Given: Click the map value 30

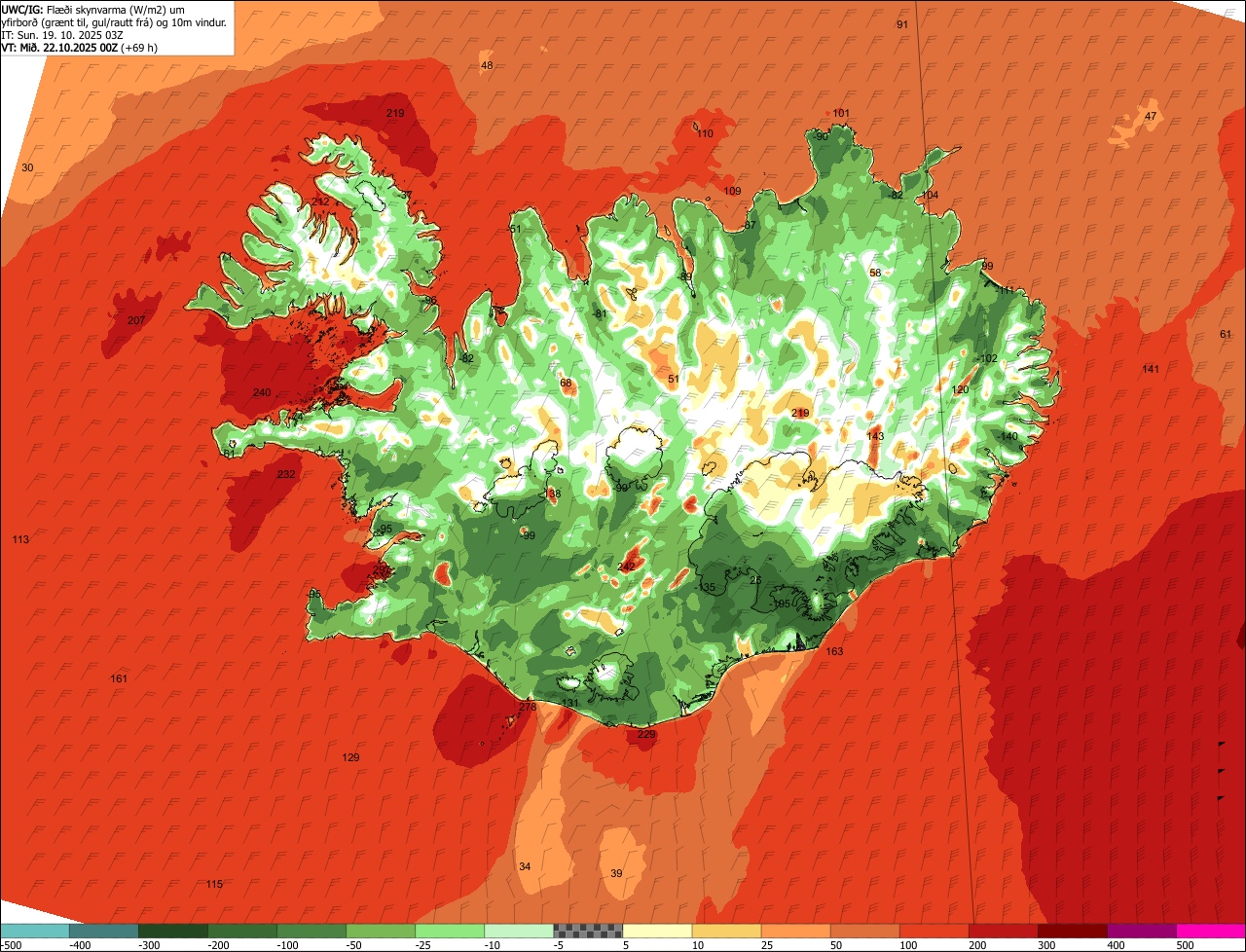Looking at the screenshot, I should click(x=27, y=167).
